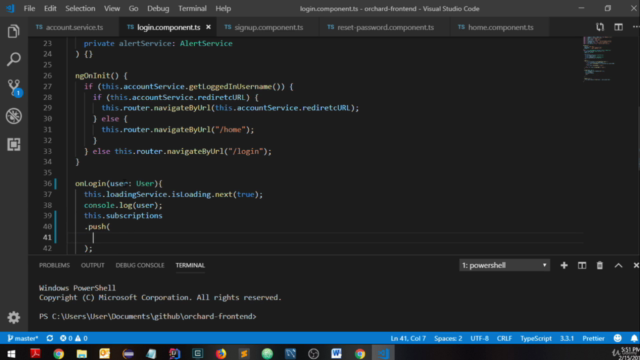Click the open changes compare icon

click(600, 27)
